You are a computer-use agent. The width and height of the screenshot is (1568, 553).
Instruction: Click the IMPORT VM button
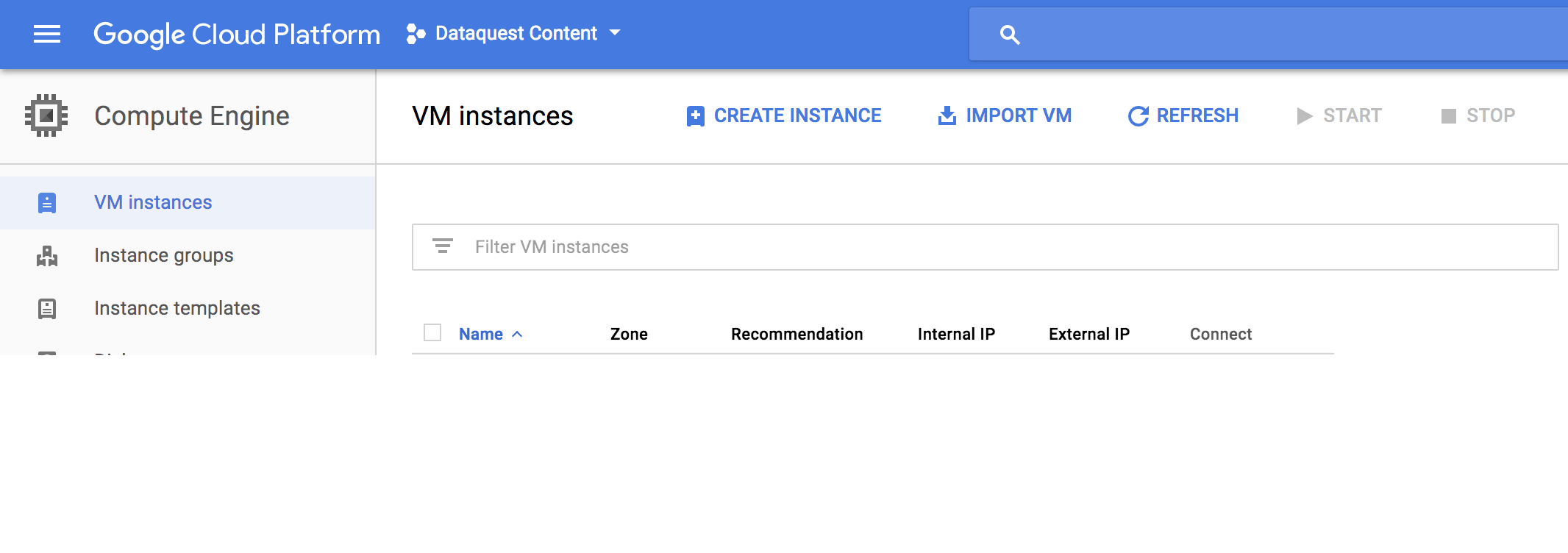coord(1004,115)
